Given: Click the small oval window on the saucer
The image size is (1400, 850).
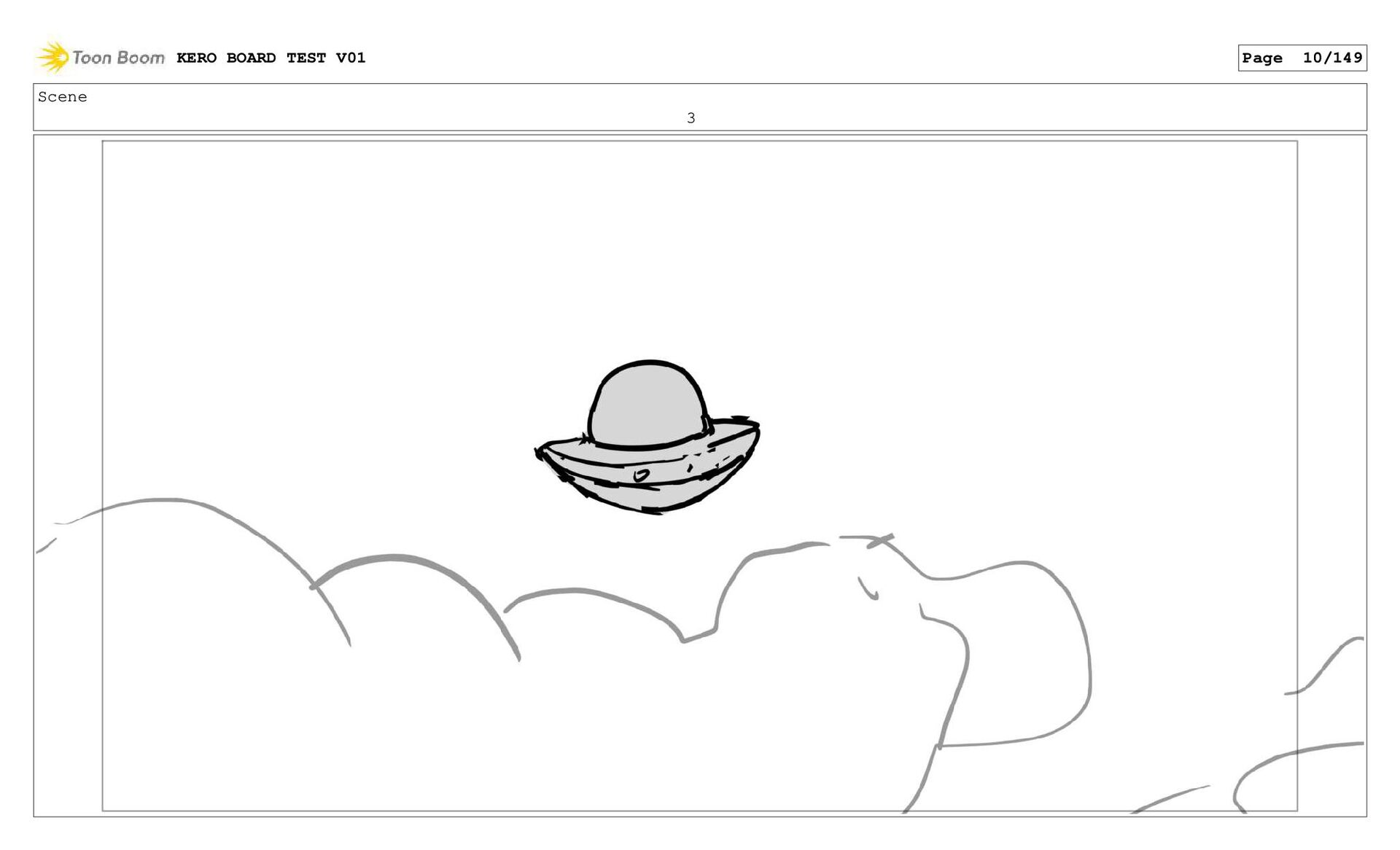Looking at the screenshot, I should (641, 475).
